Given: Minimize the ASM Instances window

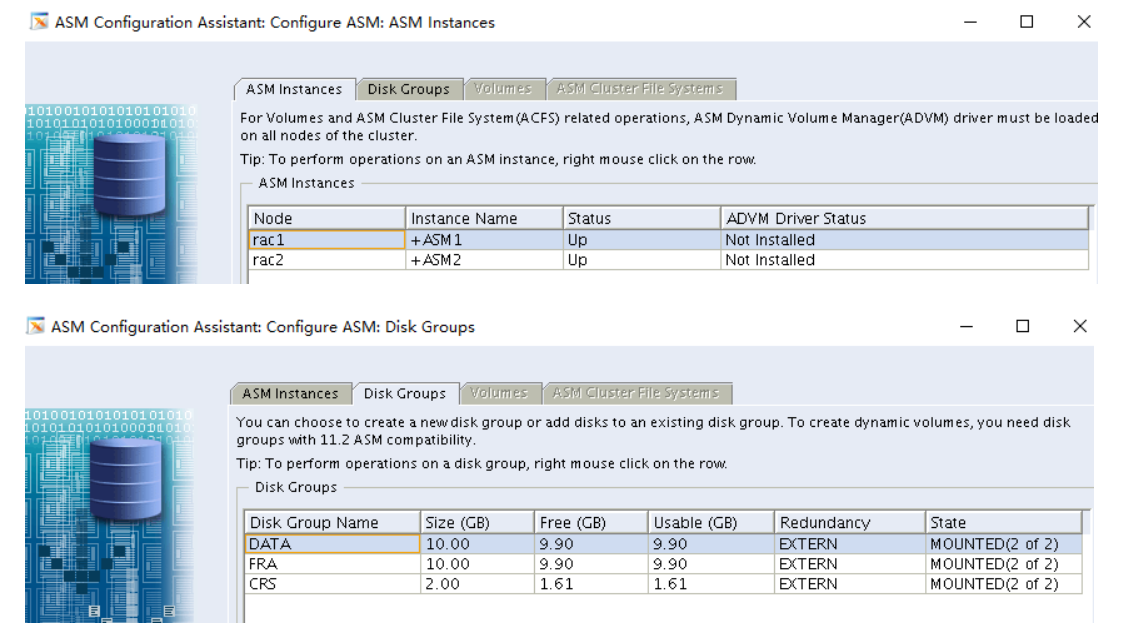Looking at the screenshot, I should (970, 22).
